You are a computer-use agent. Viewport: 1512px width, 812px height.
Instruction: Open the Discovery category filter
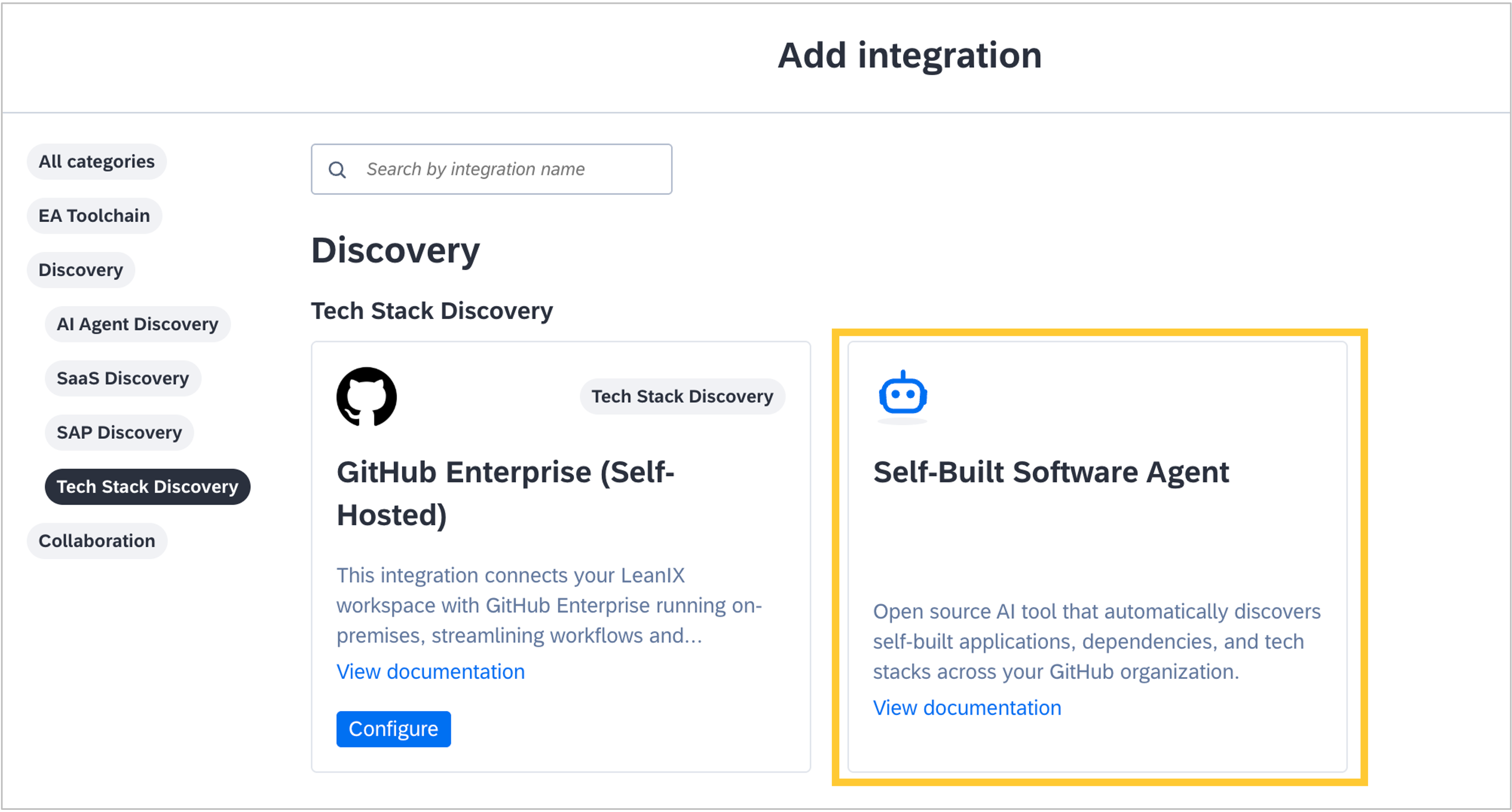coord(81,270)
